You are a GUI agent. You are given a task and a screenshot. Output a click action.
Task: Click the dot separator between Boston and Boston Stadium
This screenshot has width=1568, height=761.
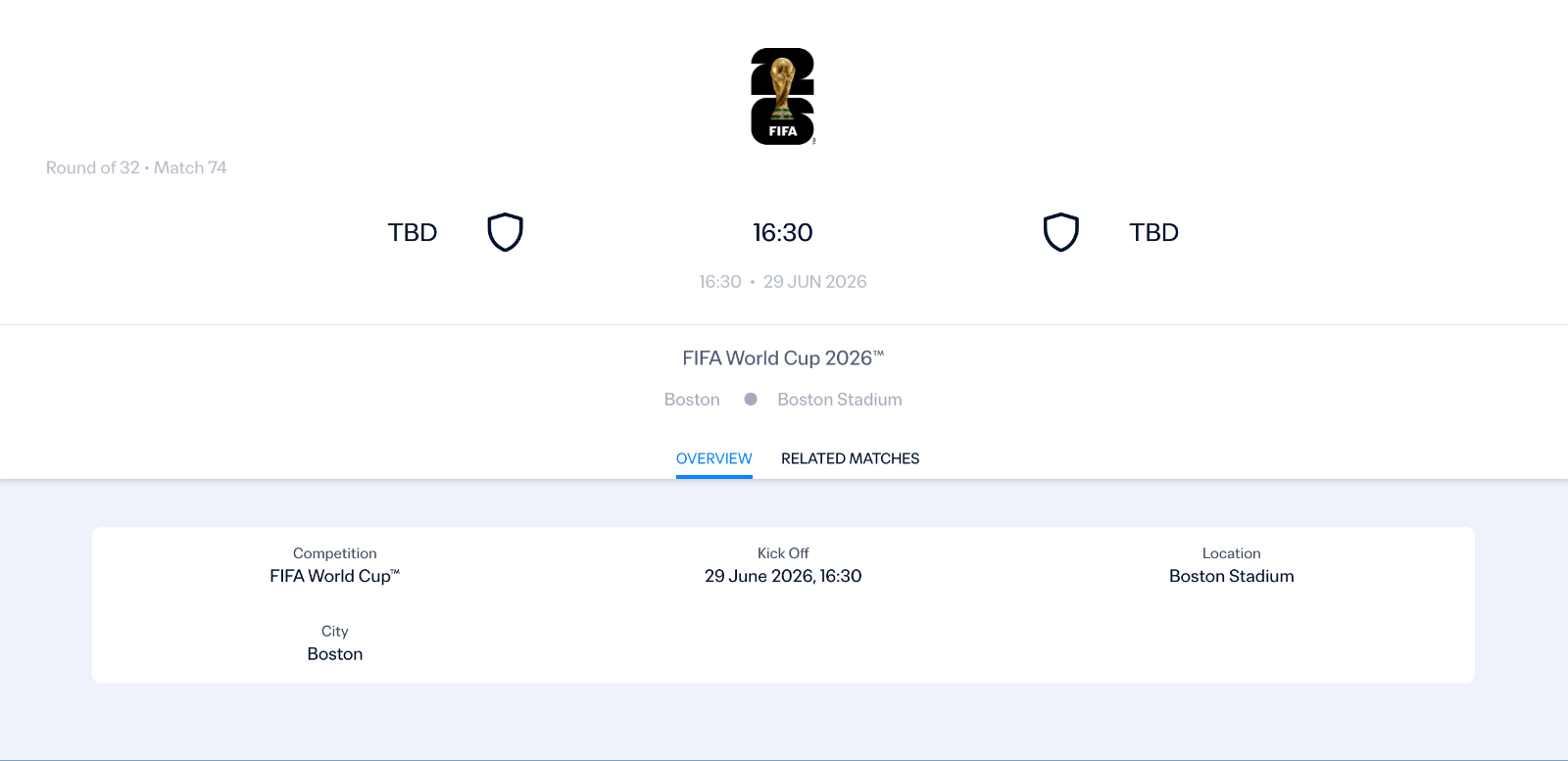pyautogui.click(x=751, y=399)
